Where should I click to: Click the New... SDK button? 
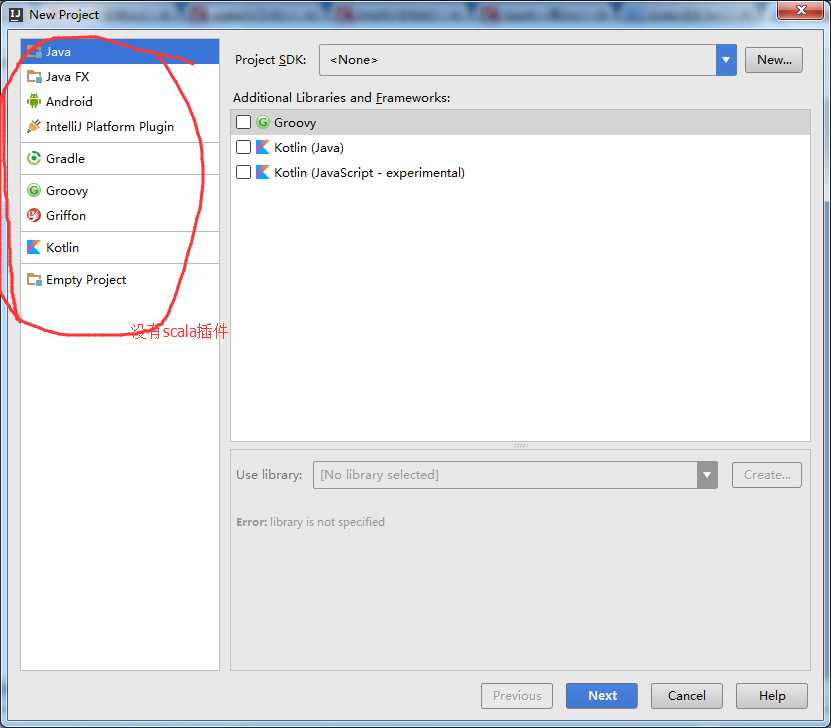774,60
